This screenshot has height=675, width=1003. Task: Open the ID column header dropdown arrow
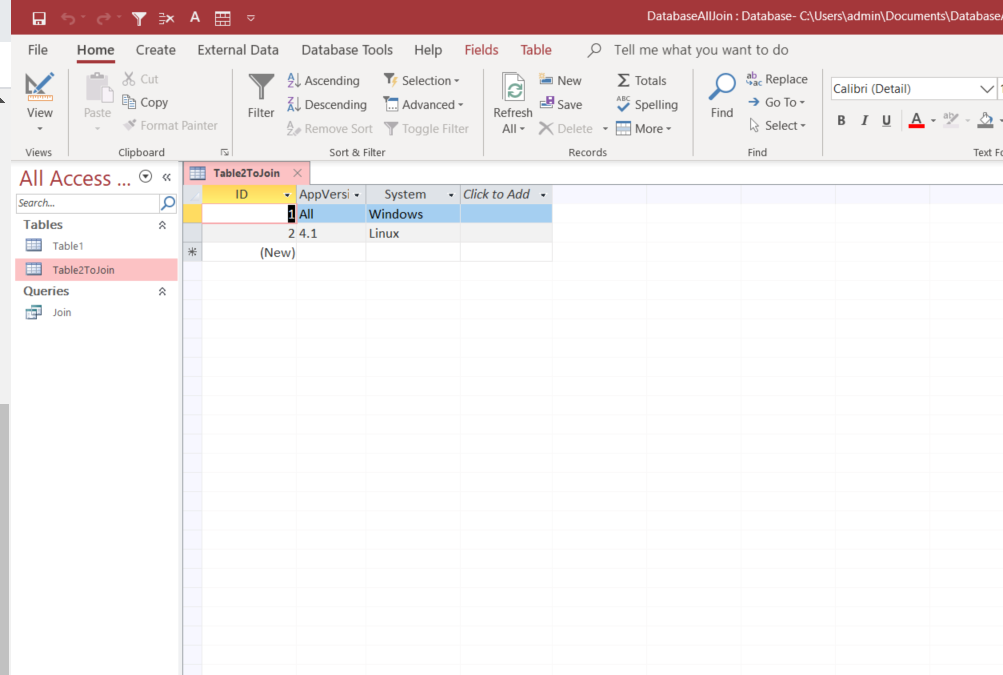point(288,195)
